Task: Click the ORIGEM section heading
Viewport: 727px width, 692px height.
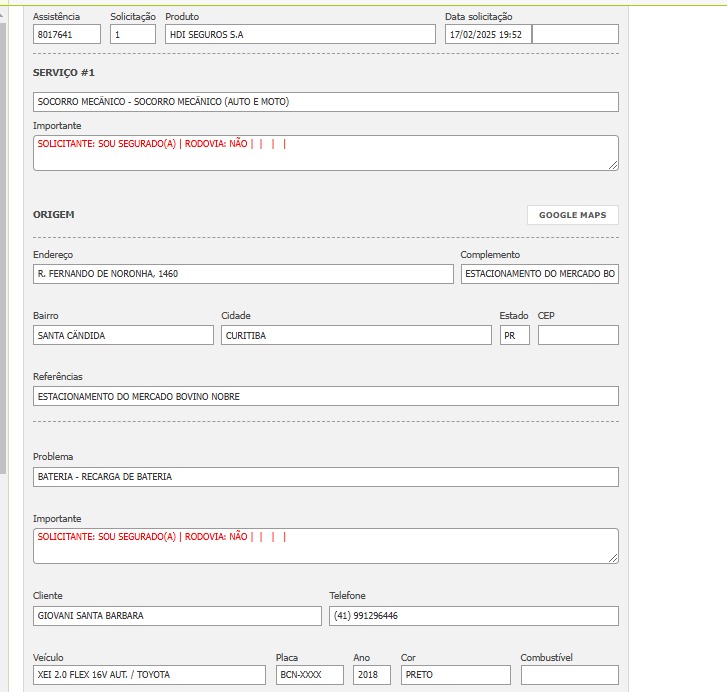Action: tap(54, 215)
